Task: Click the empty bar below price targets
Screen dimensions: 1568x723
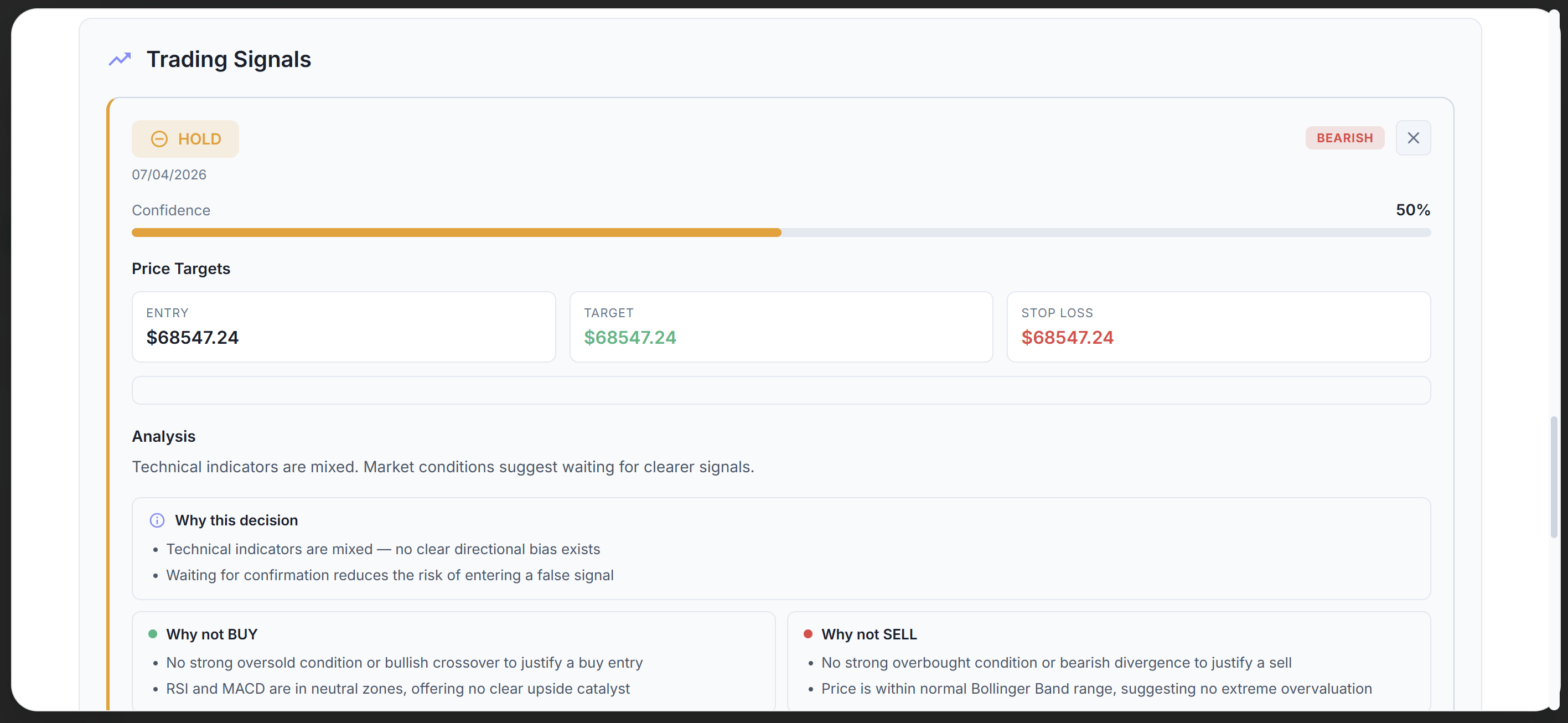Action: [781, 390]
